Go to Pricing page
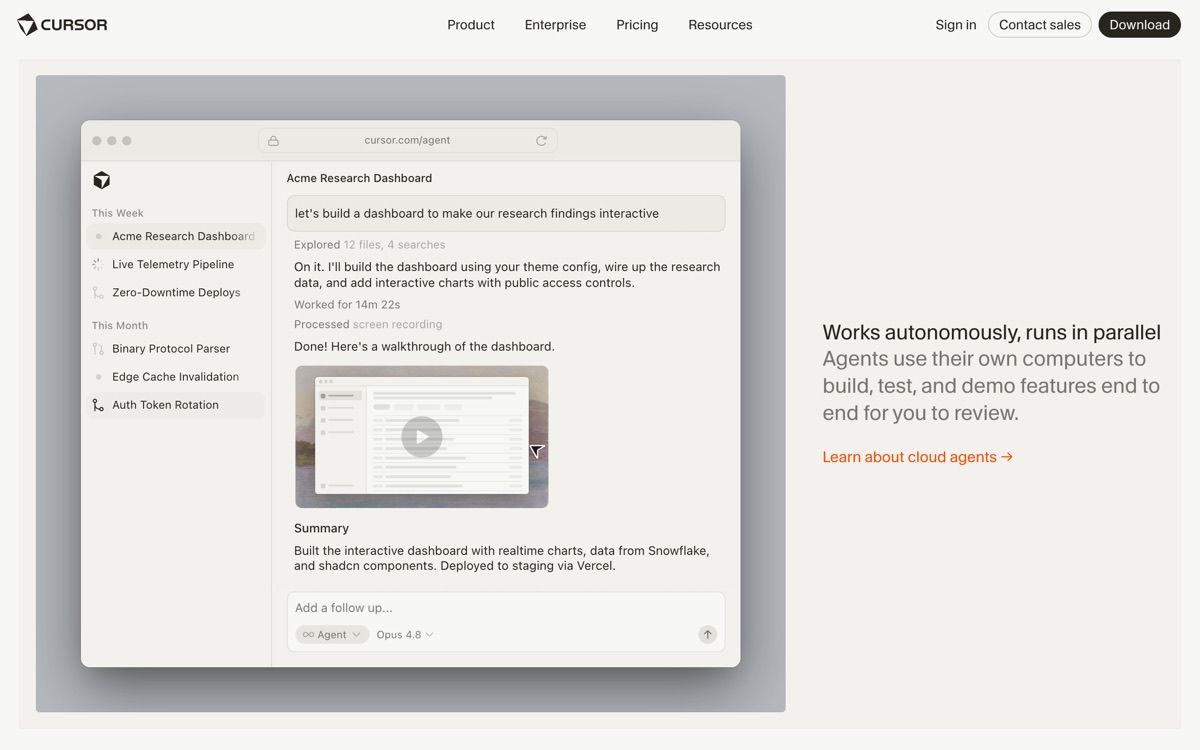 coord(637,25)
